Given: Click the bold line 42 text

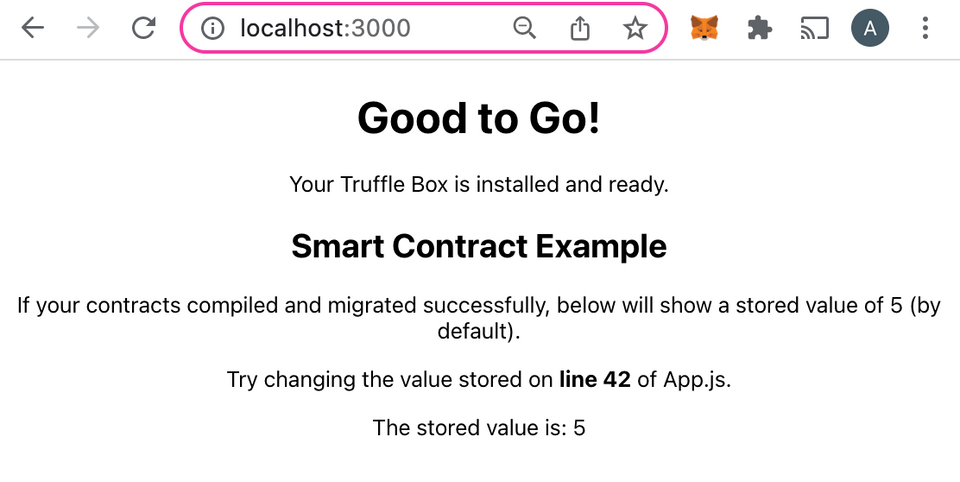Looking at the screenshot, I should [595, 380].
